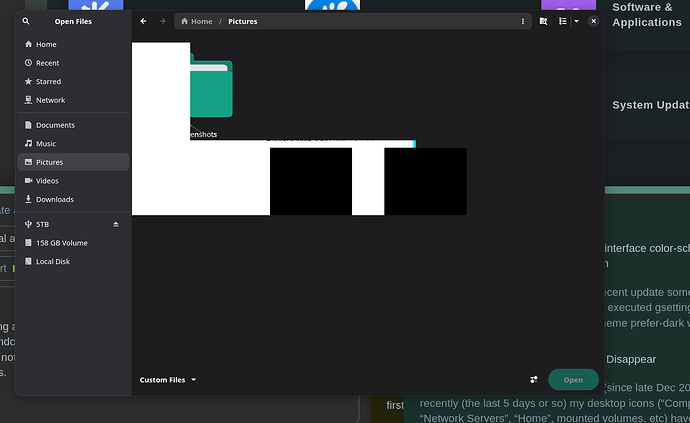
Task: Click the second black thumbnail image
Action: [x=425, y=181]
